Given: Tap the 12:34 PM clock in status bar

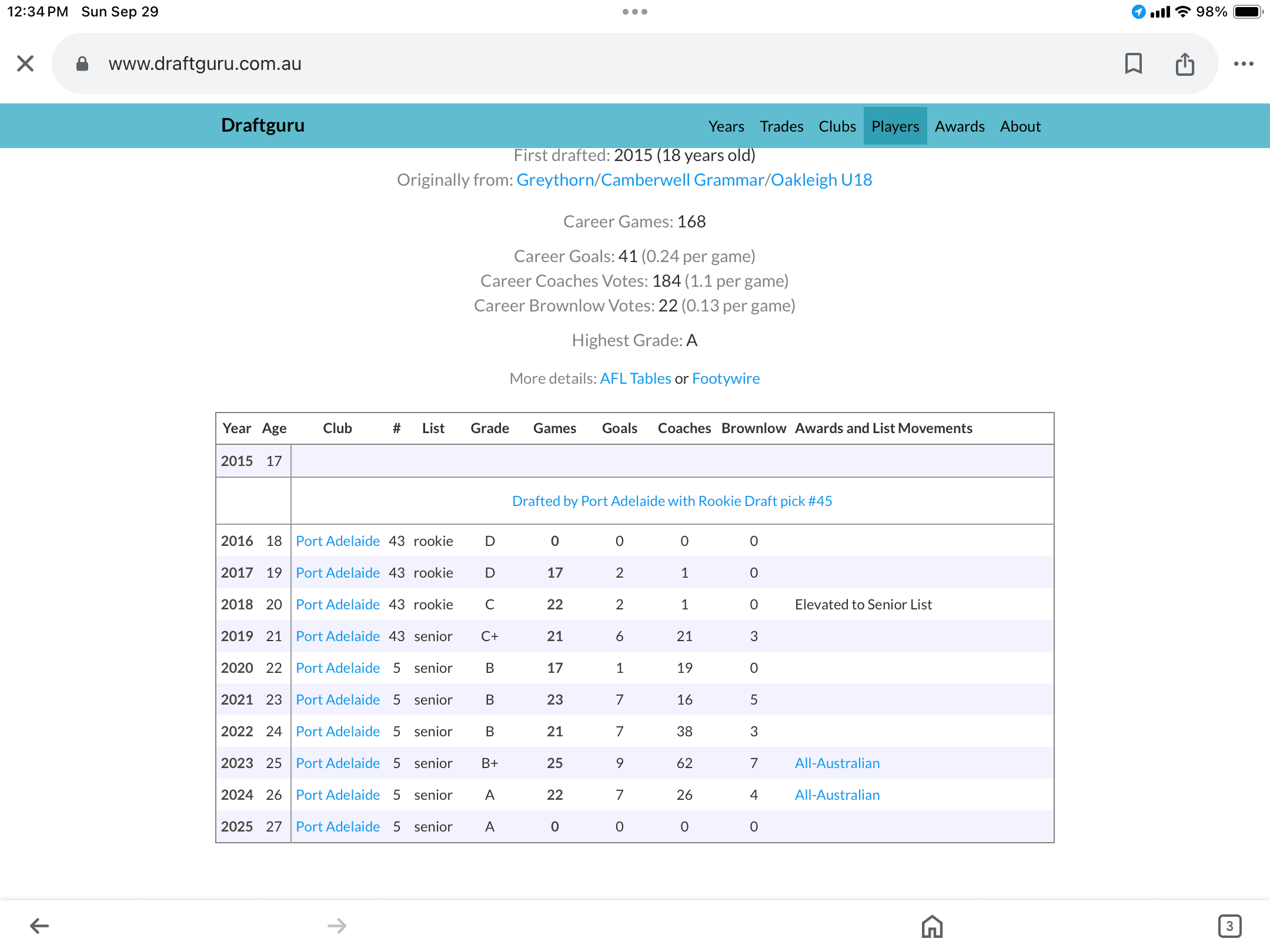Looking at the screenshot, I should click(38, 12).
